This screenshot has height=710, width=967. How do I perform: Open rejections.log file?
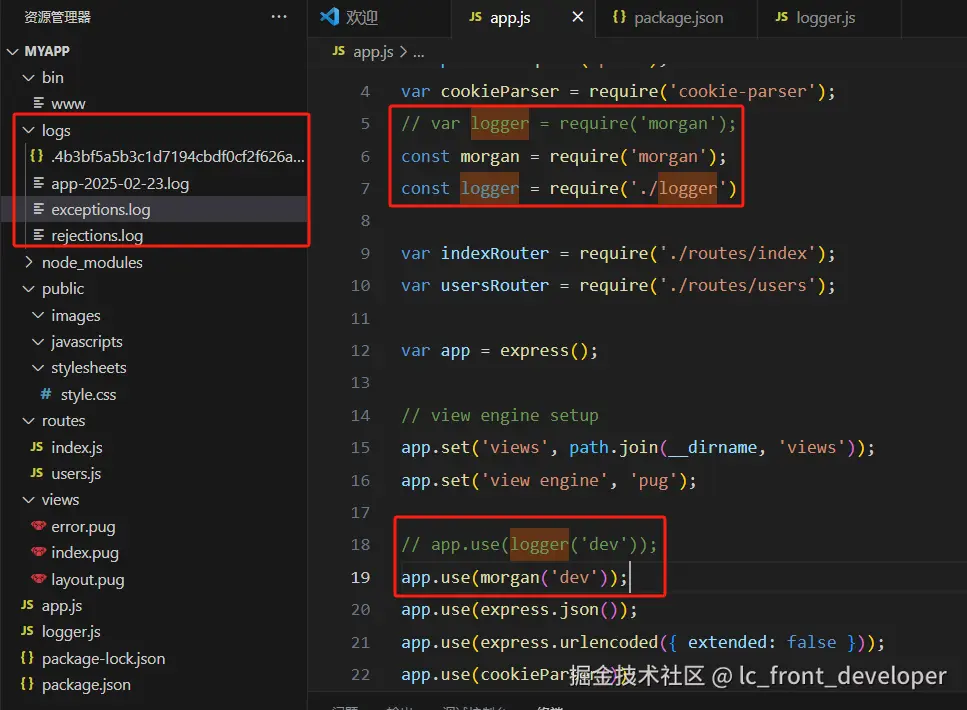click(97, 236)
